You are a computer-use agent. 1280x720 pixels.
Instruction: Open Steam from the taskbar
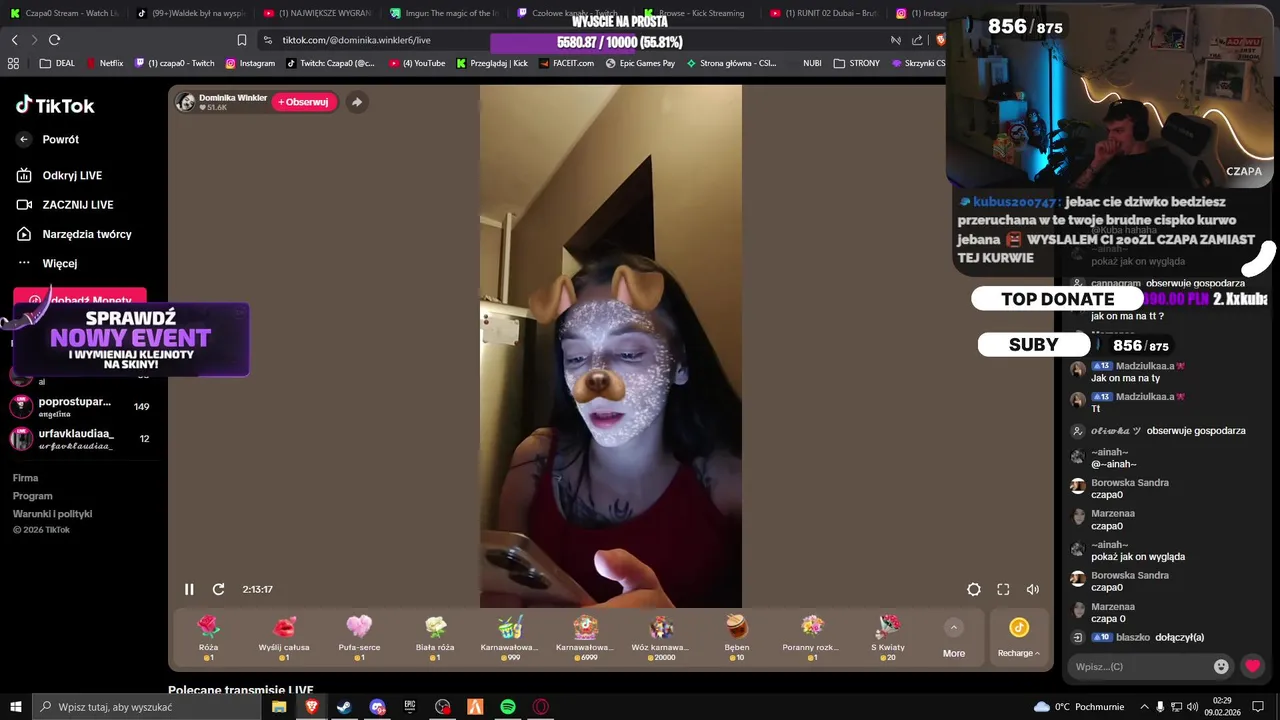click(344, 707)
